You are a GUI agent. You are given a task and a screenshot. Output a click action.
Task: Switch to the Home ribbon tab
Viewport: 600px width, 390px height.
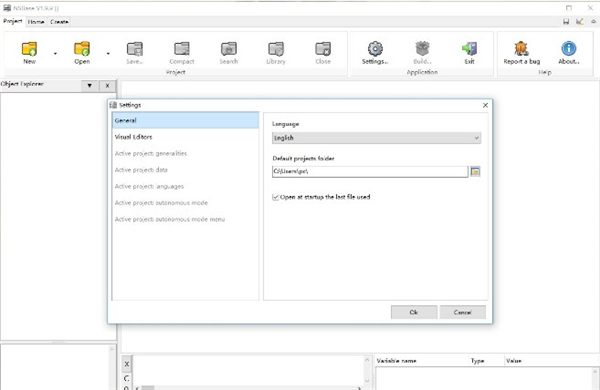point(36,22)
